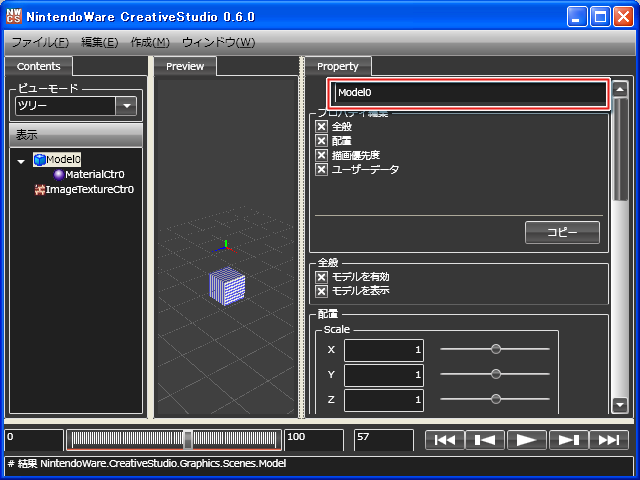The height and width of the screenshot is (480, 640).
Task: Toggle the ユーザーデータ checkbox
Action: tap(322, 169)
